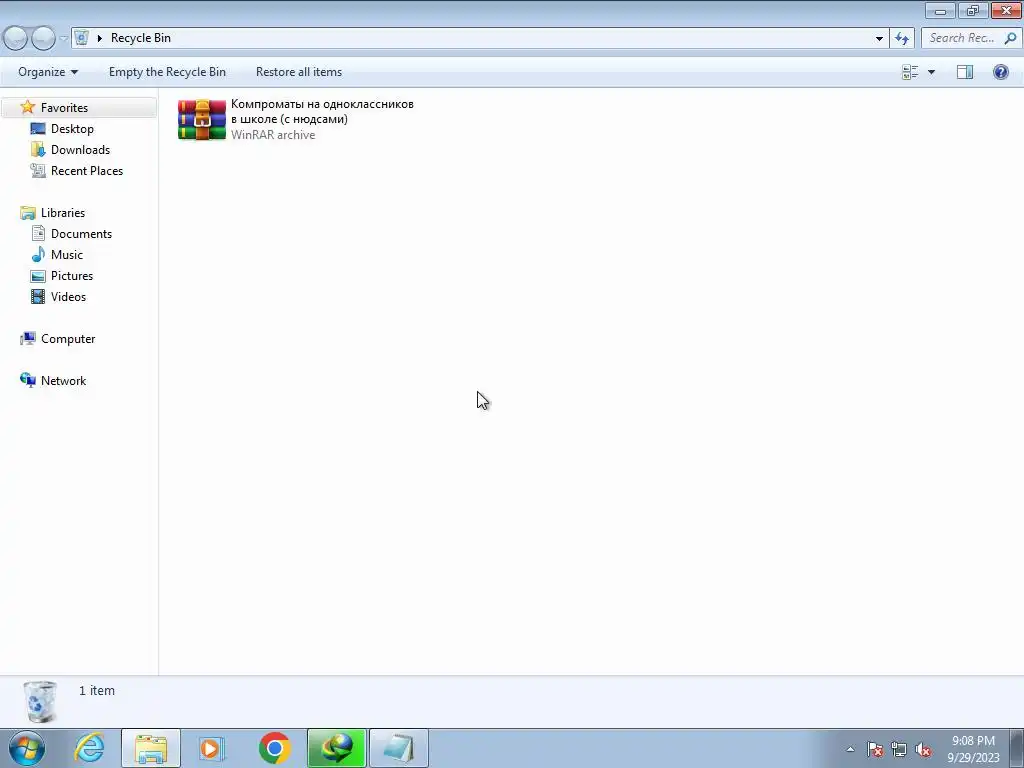Click the search magnifier icon

coord(1010,38)
